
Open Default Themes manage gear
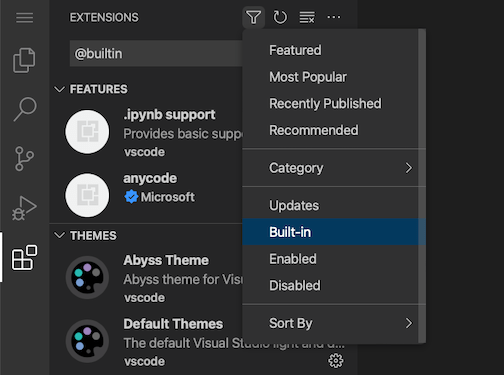tap(336, 361)
